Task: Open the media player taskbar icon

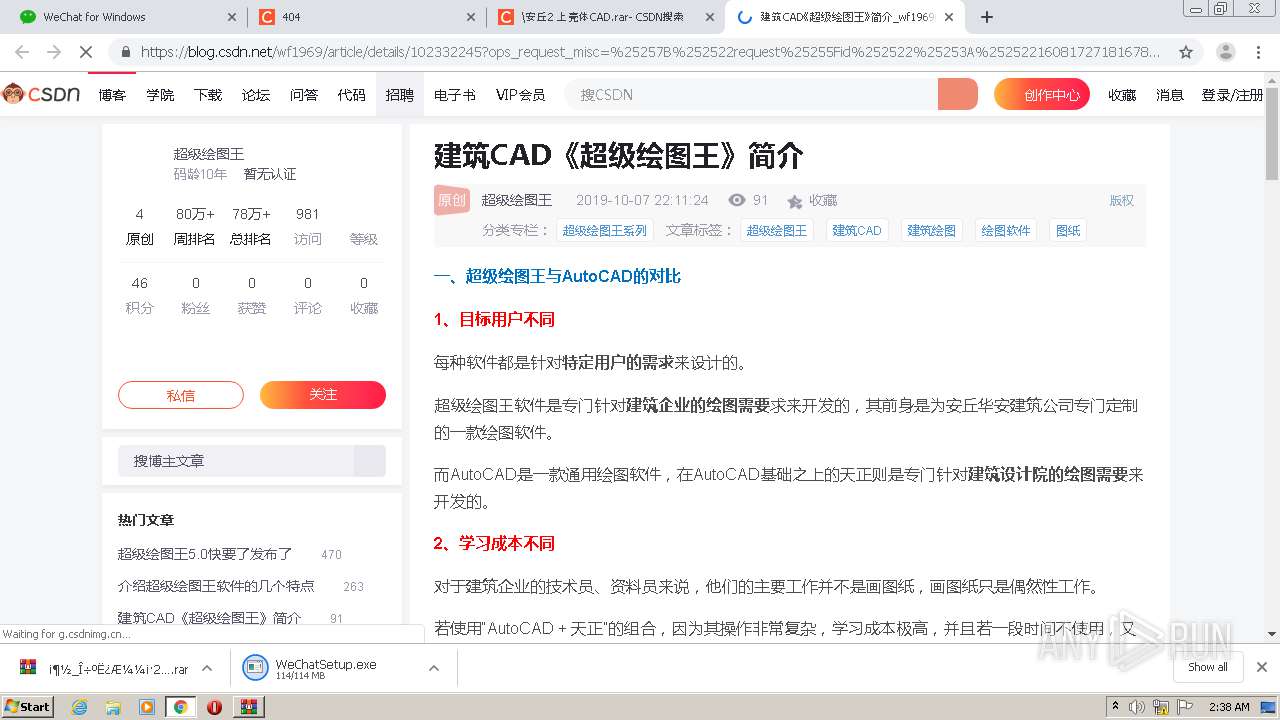Action: [147, 707]
